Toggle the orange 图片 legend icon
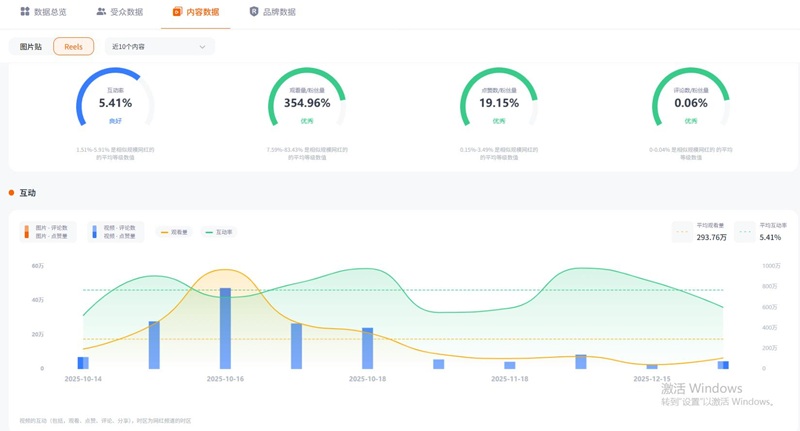This screenshot has height=431, width=800. click(27, 232)
